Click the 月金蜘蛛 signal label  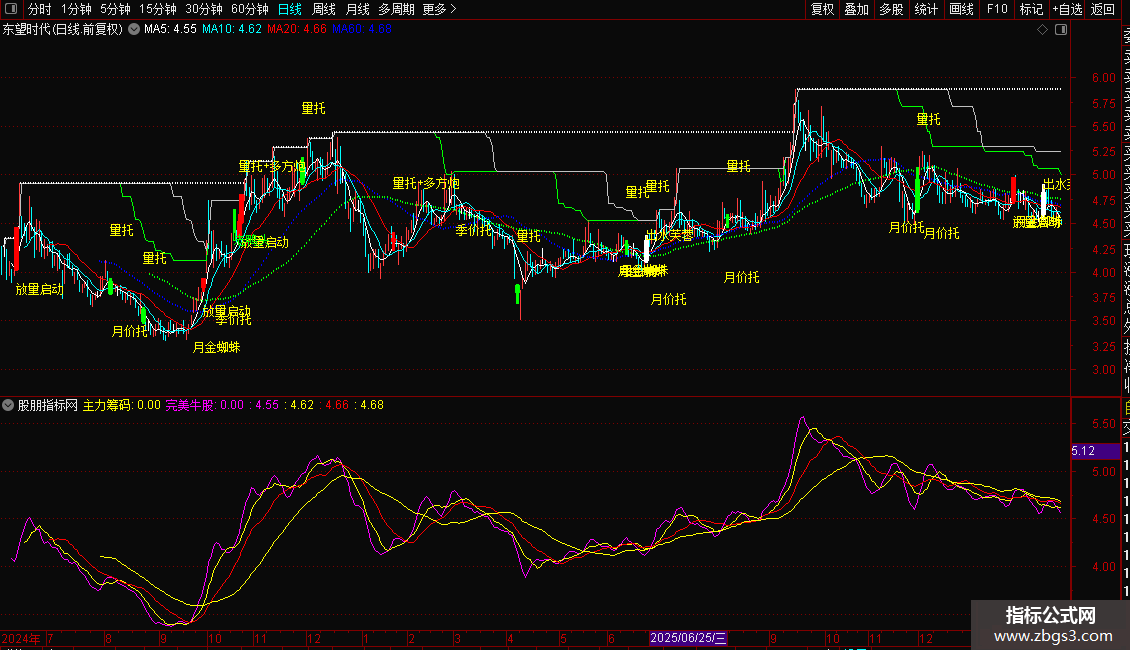tap(216, 347)
